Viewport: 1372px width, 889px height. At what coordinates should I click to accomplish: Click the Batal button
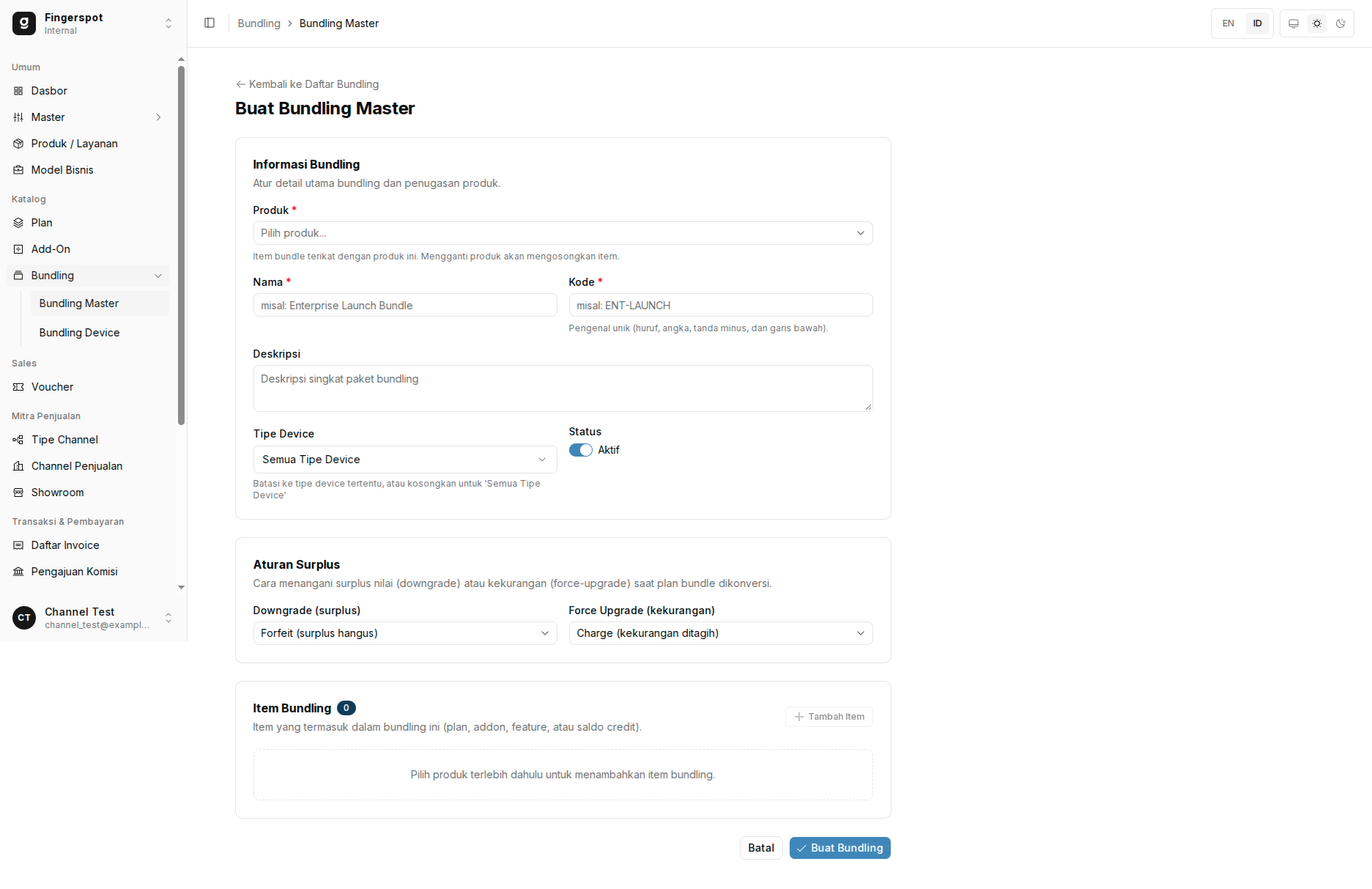[x=761, y=848]
